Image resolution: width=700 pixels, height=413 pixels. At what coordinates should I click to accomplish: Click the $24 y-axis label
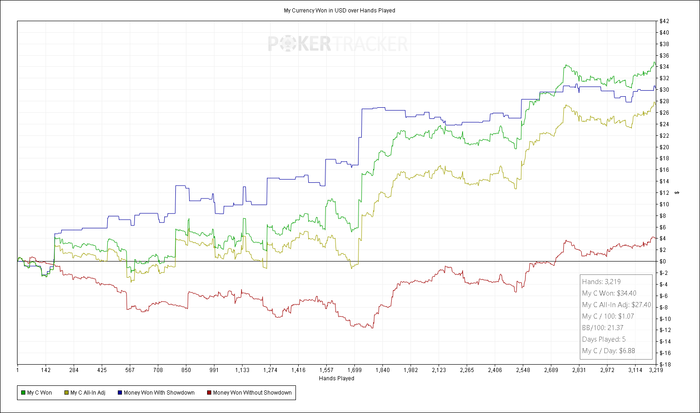click(x=664, y=124)
